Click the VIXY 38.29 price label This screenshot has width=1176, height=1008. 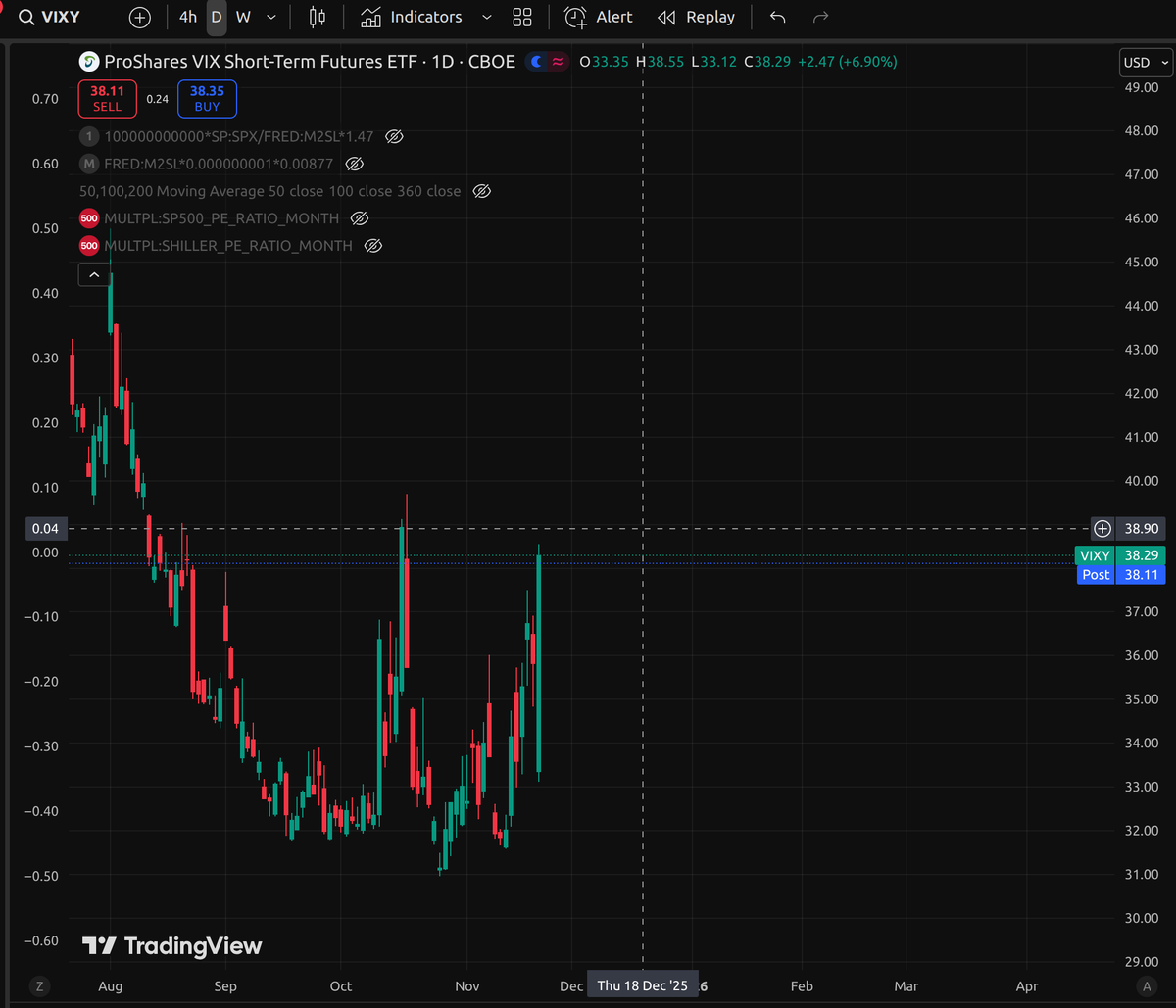1120,555
